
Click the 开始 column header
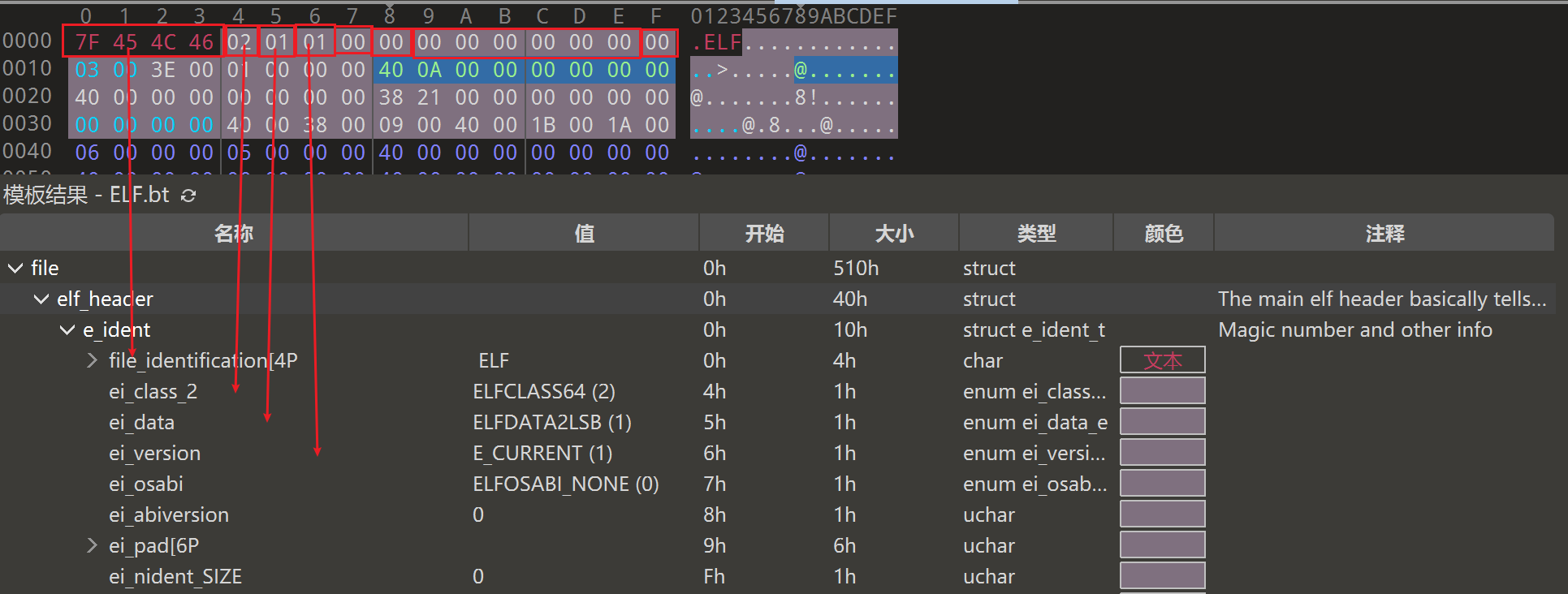click(x=764, y=234)
